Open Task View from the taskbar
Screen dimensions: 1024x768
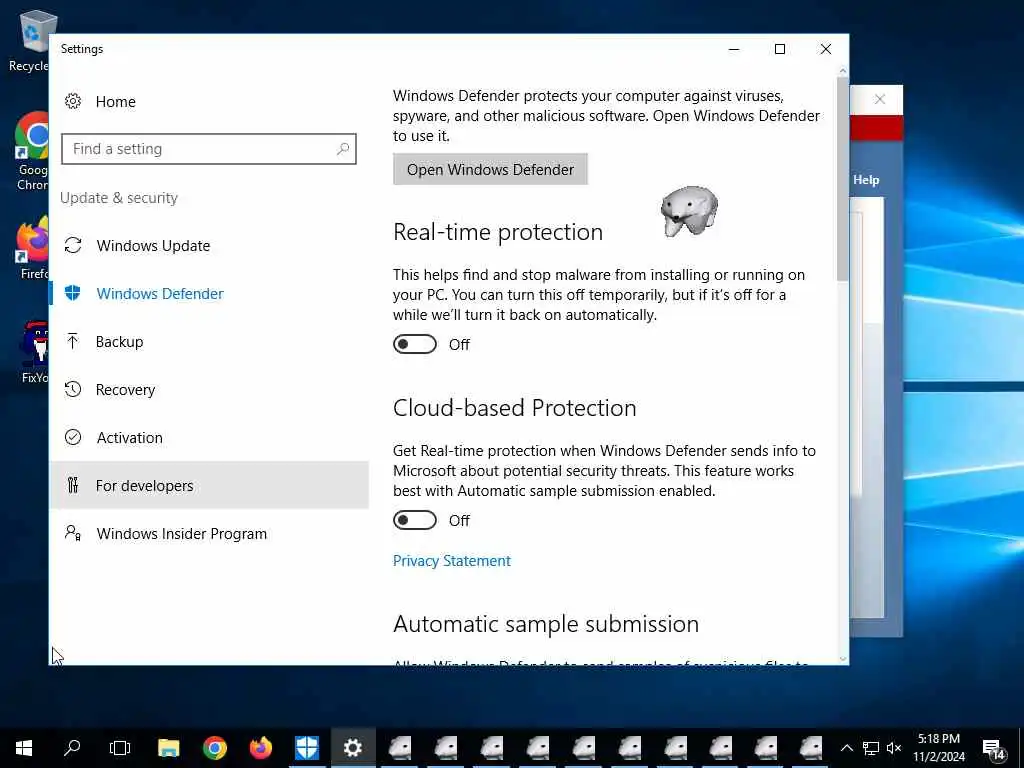(x=120, y=748)
